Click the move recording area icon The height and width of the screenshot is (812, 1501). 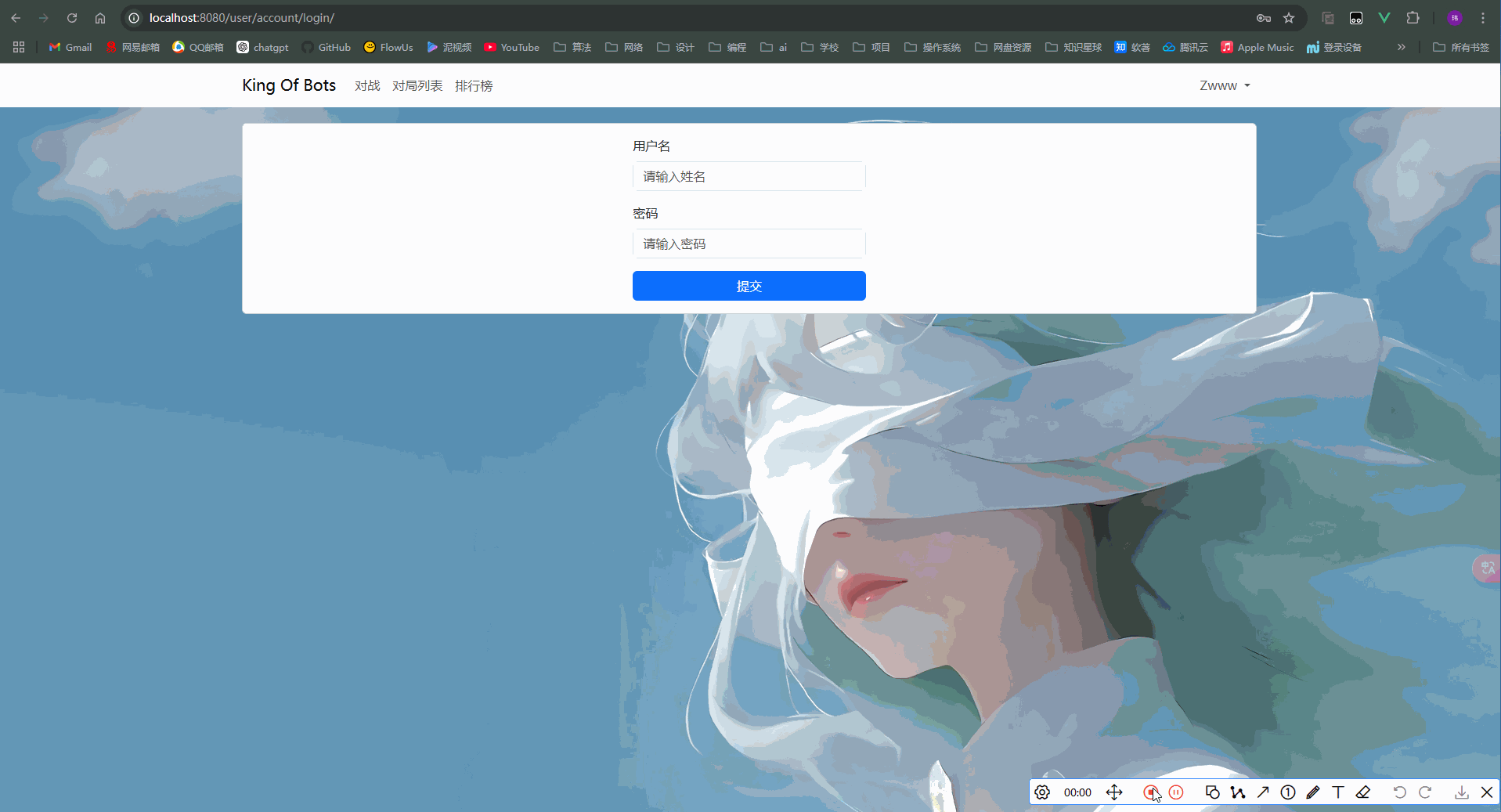click(x=1114, y=792)
